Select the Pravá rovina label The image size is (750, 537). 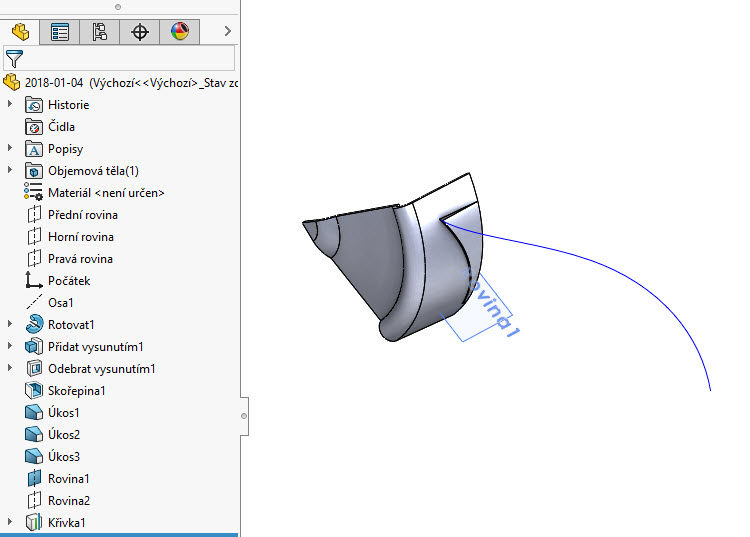80,259
